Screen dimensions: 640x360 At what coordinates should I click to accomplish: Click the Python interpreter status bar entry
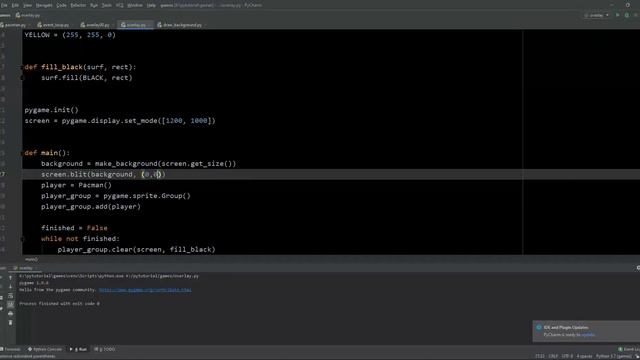point(613,356)
